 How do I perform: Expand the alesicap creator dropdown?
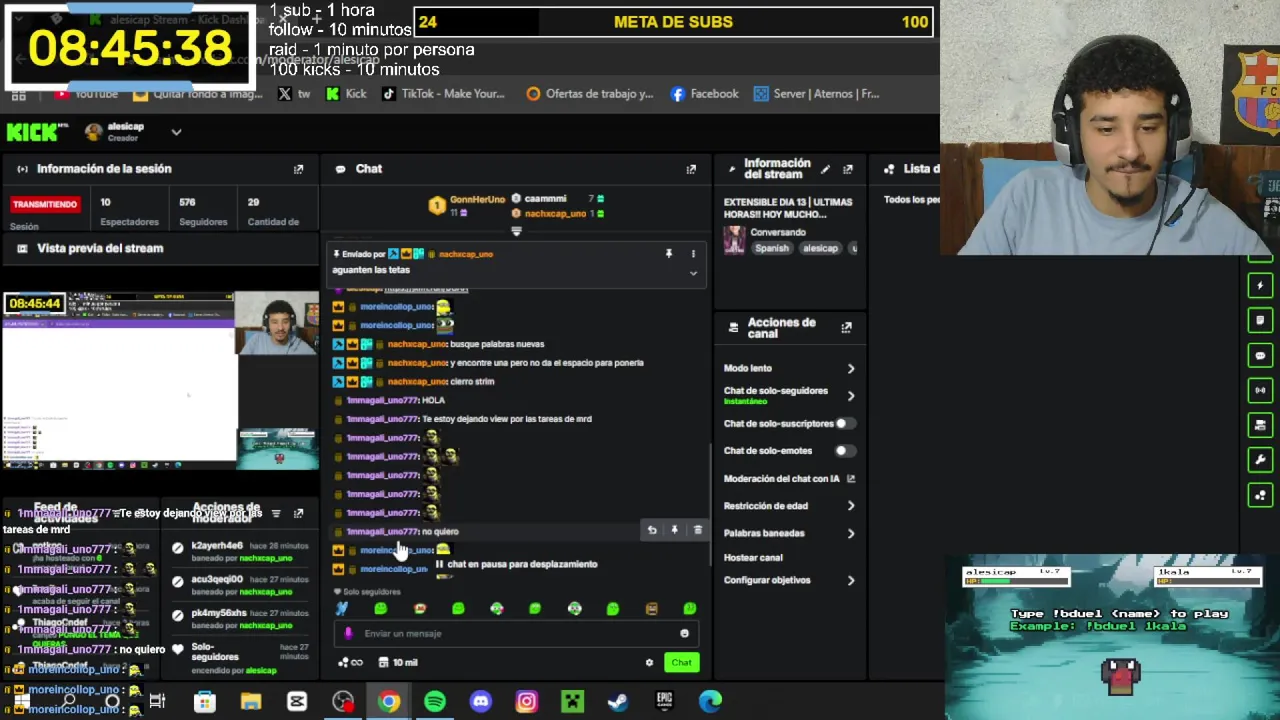(x=176, y=132)
